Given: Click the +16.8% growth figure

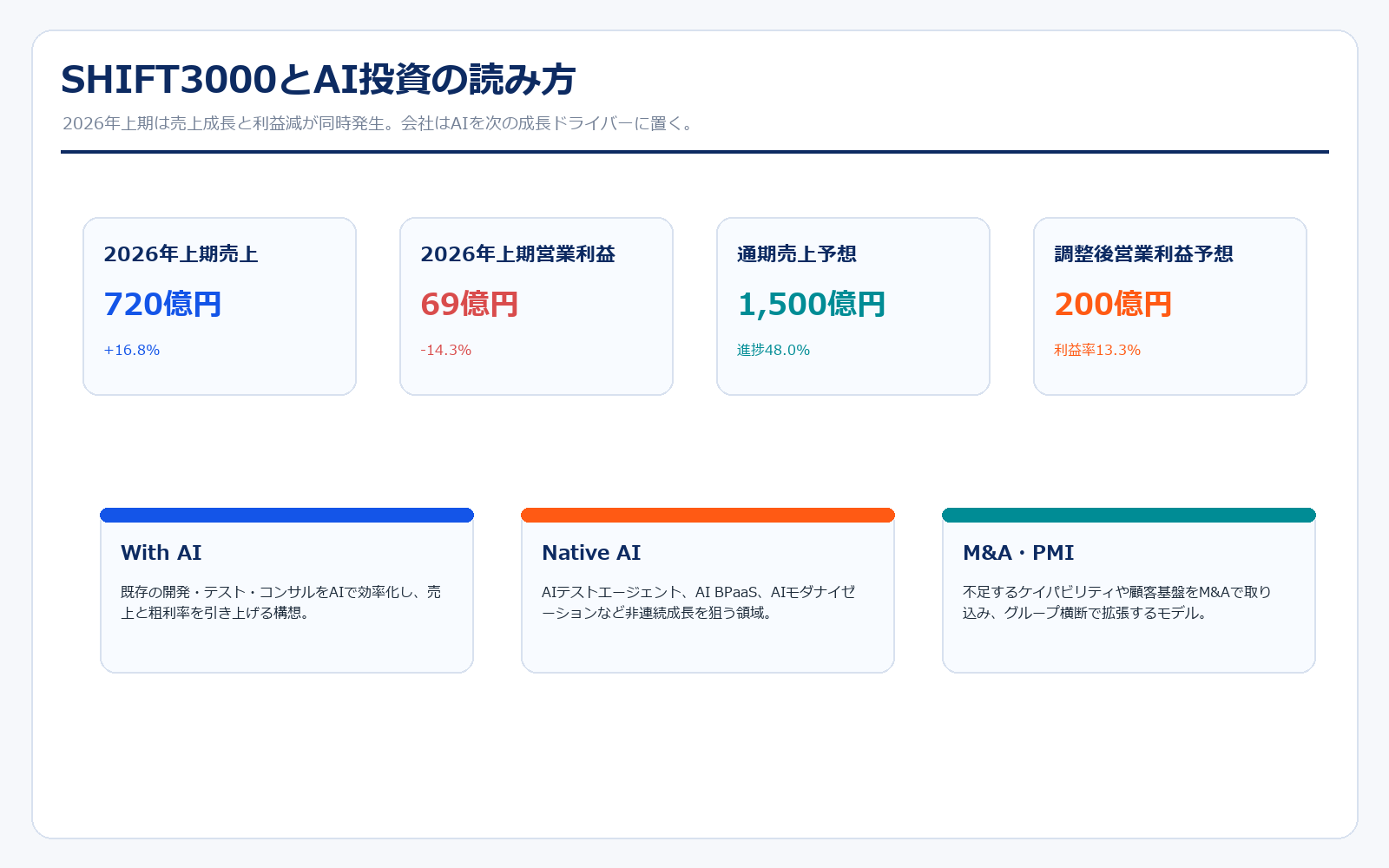Looking at the screenshot, I should click(132, 350).
